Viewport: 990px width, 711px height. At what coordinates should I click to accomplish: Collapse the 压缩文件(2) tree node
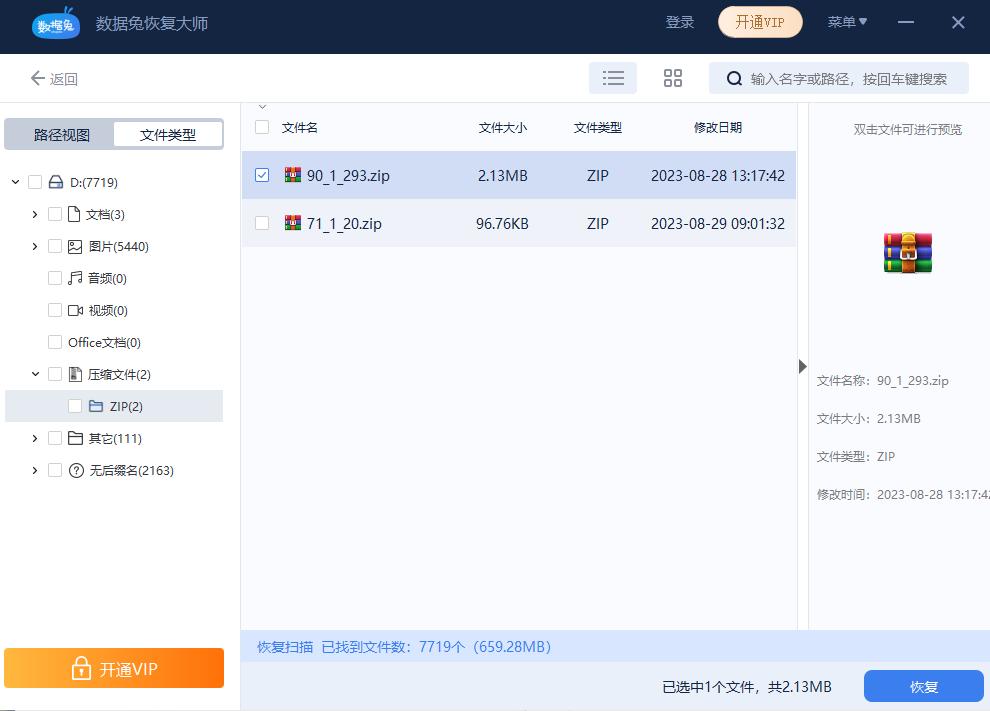[34, 374]
